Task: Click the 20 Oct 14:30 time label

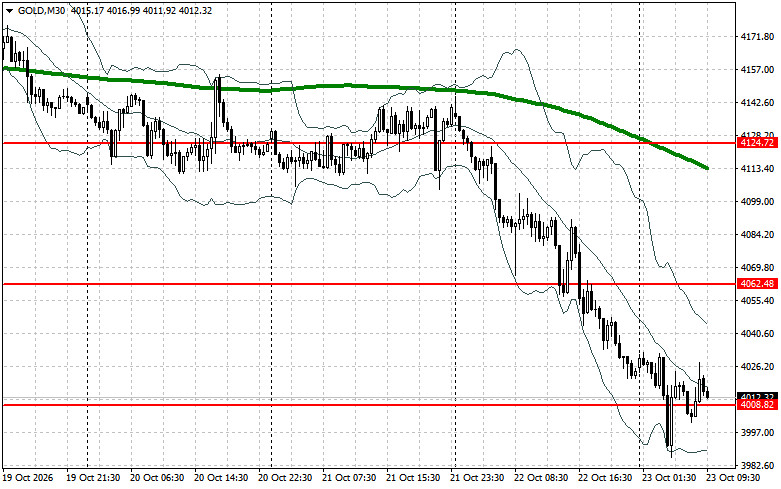Action: point(221,478)
